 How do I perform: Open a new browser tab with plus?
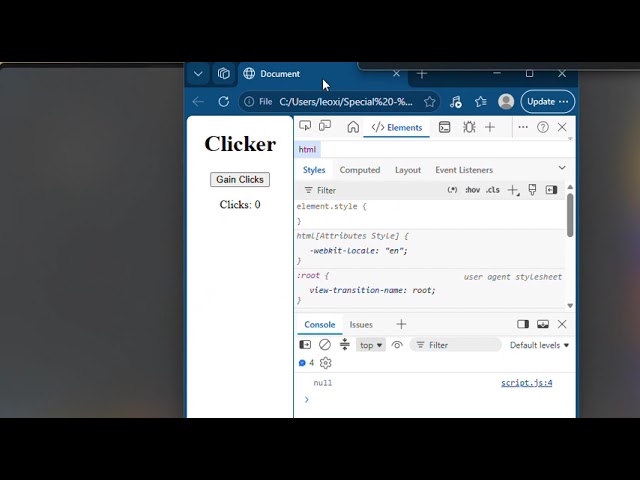coord(422,74)
